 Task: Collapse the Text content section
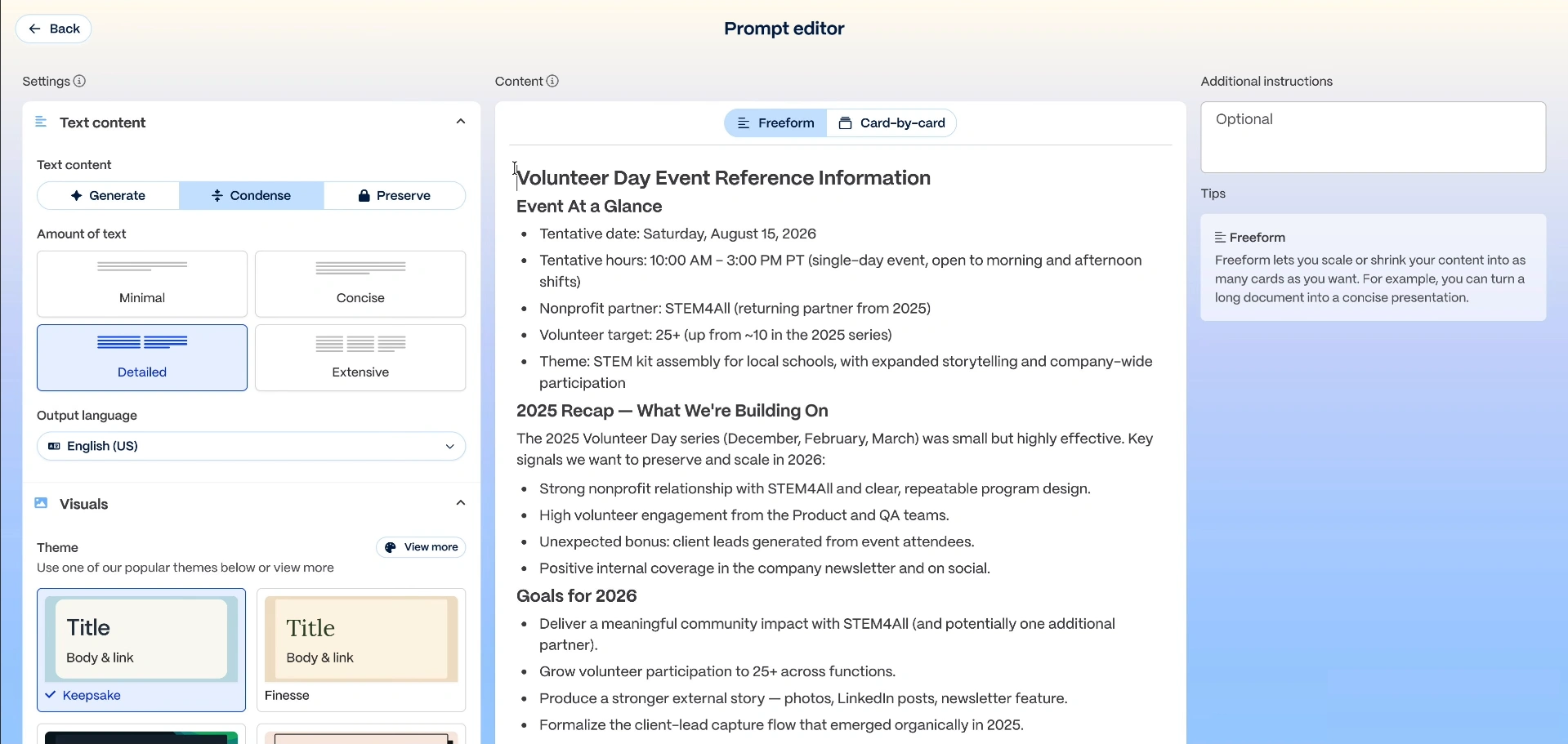(461, 122)
